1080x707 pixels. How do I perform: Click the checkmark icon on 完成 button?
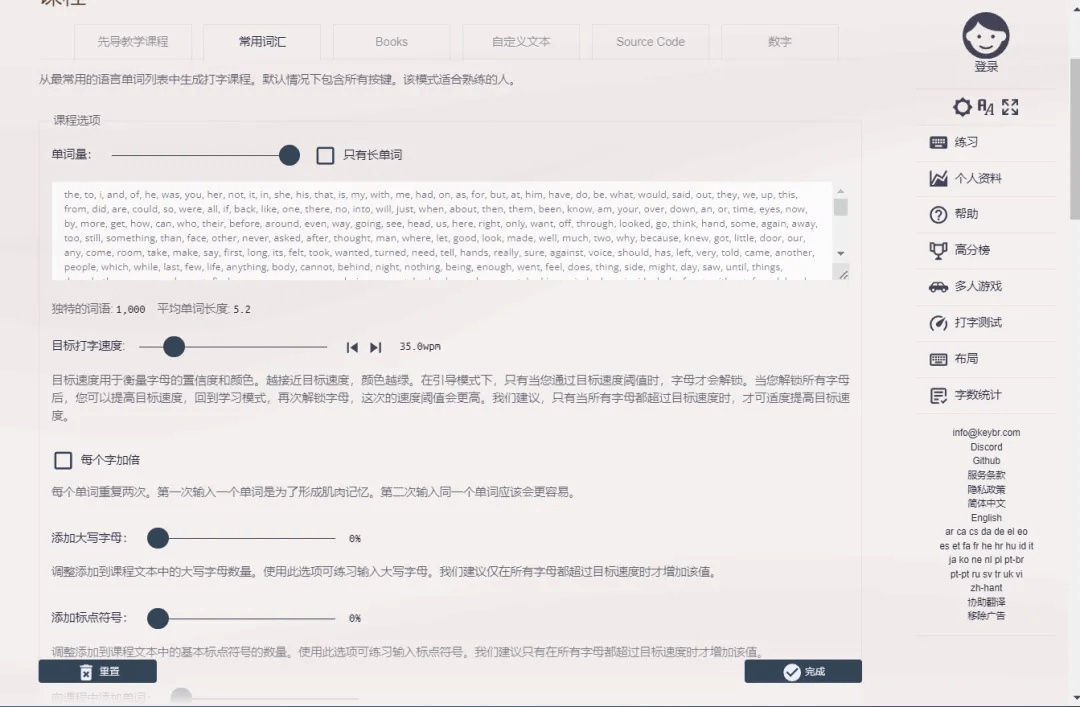[x=791, y=672]
